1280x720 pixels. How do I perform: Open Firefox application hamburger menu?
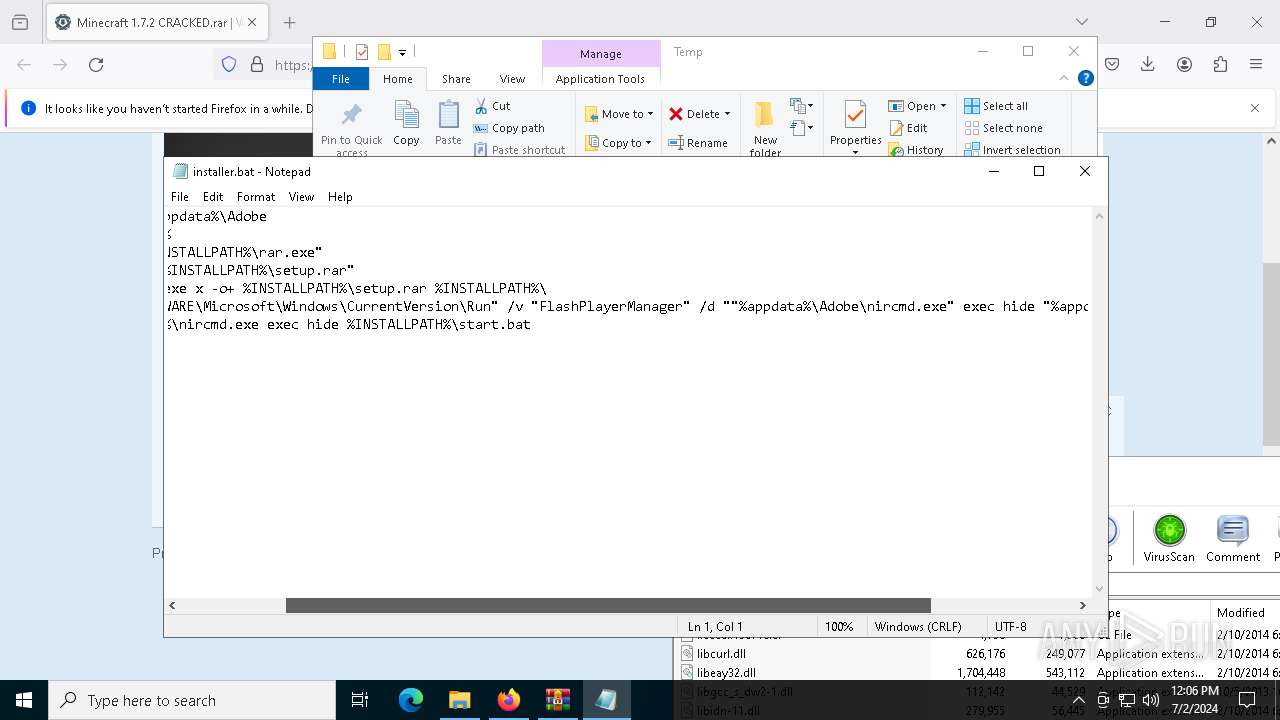pos(1256,64)
